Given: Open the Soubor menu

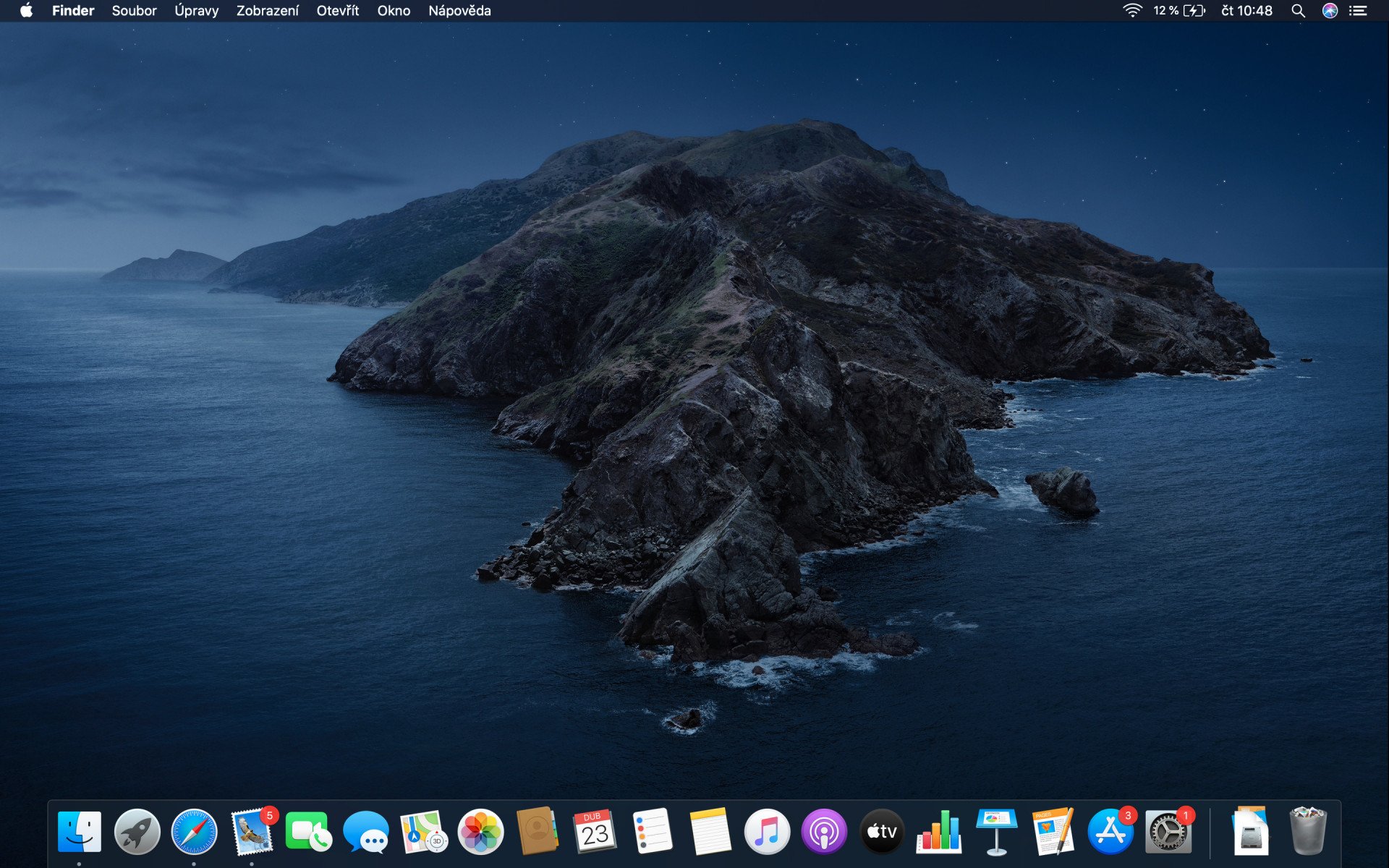Looking at the screenshot, I should (x=134, y=11).
